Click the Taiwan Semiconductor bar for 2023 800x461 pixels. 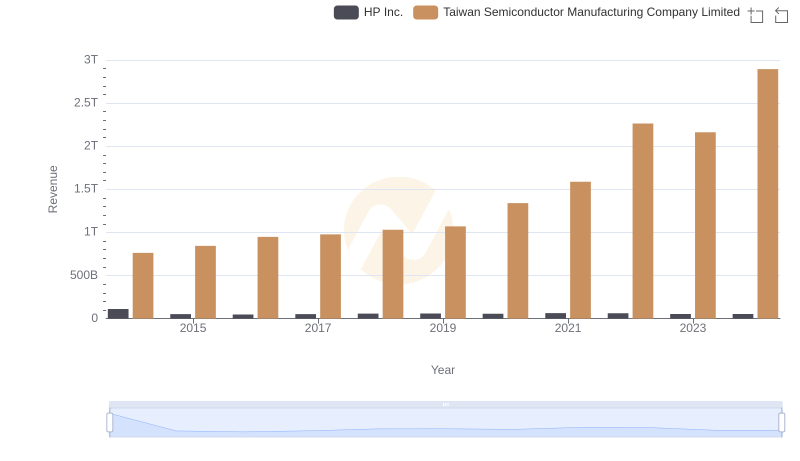(x=705, y=225)
